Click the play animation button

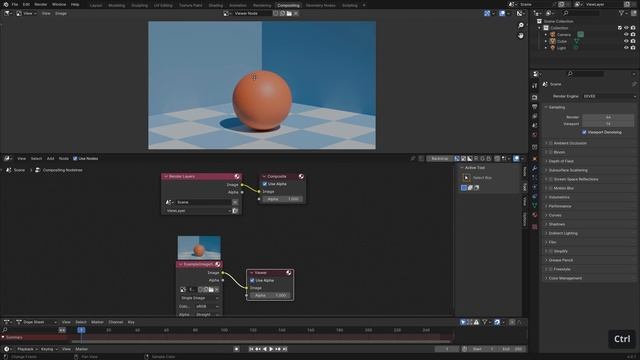[271, 349]
